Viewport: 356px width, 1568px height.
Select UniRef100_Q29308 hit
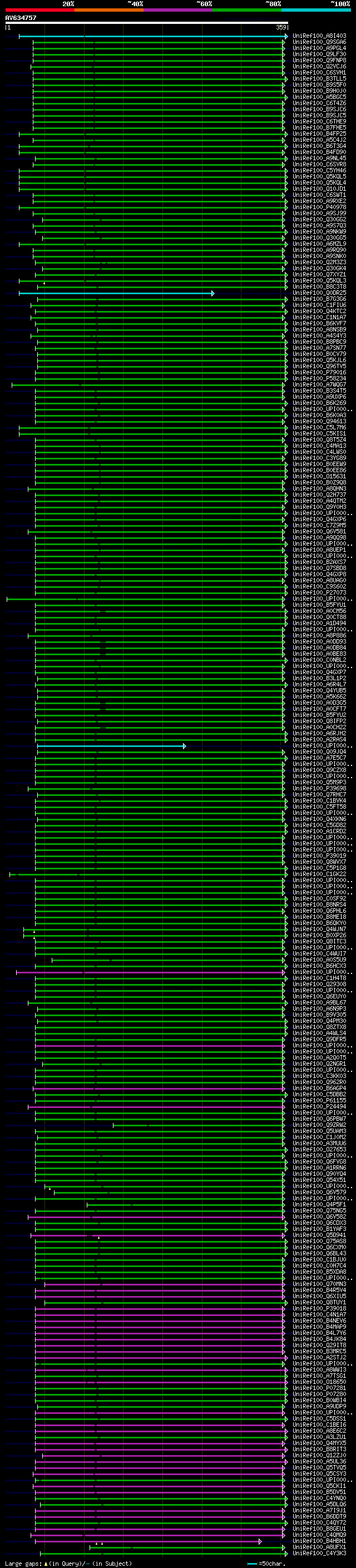tap(319, 985)
